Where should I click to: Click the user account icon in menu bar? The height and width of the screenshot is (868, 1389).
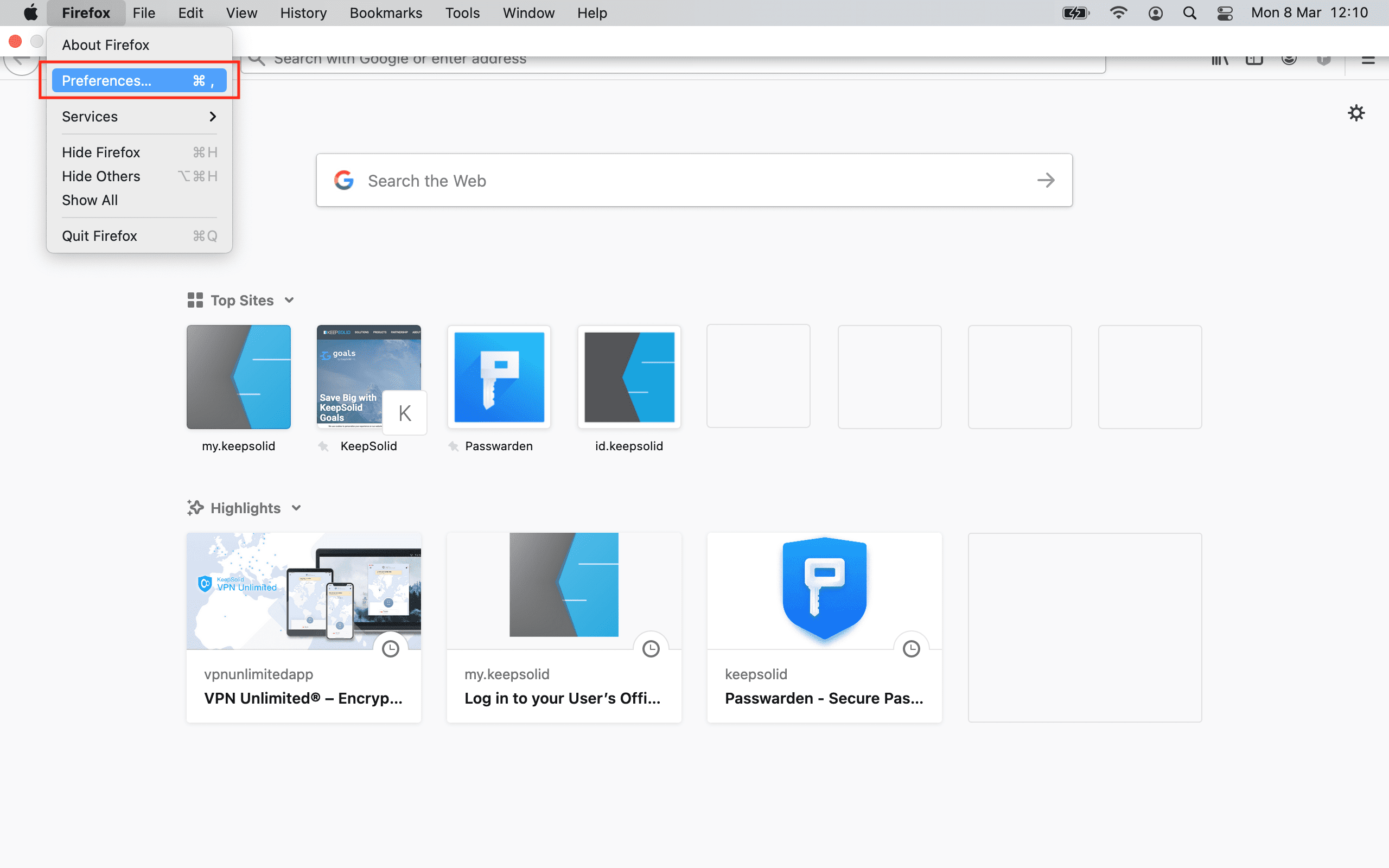(1155, 12)
